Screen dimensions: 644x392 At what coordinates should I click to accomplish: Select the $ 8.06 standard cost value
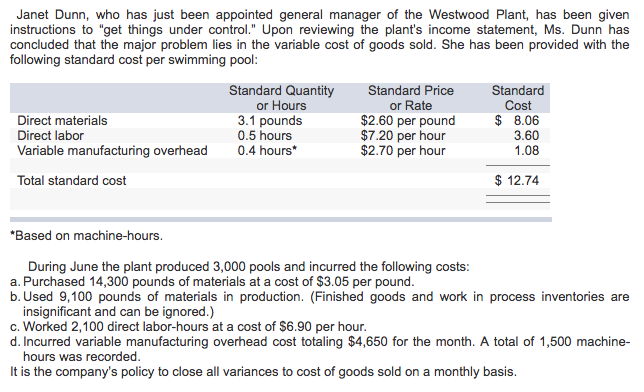click(x=517, y=120)
